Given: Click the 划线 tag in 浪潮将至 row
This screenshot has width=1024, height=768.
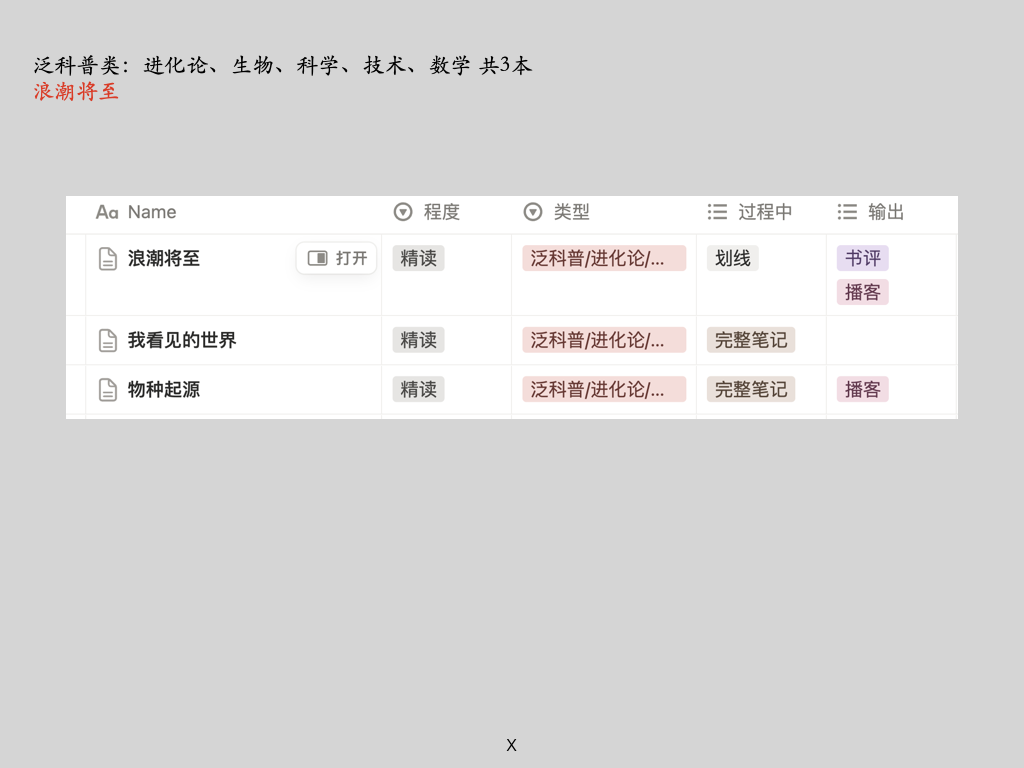Looking at the screenshot, I should (x=732, y=258).
